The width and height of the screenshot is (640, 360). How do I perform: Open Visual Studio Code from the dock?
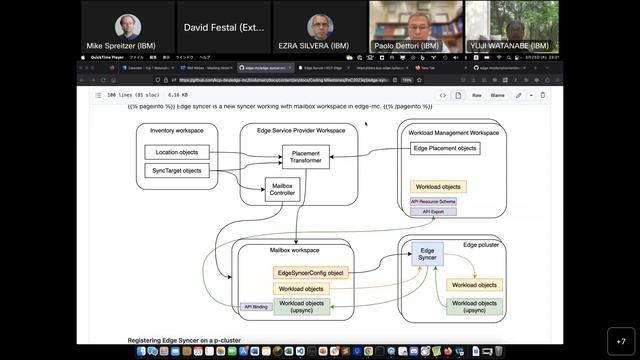pos(300,351)
